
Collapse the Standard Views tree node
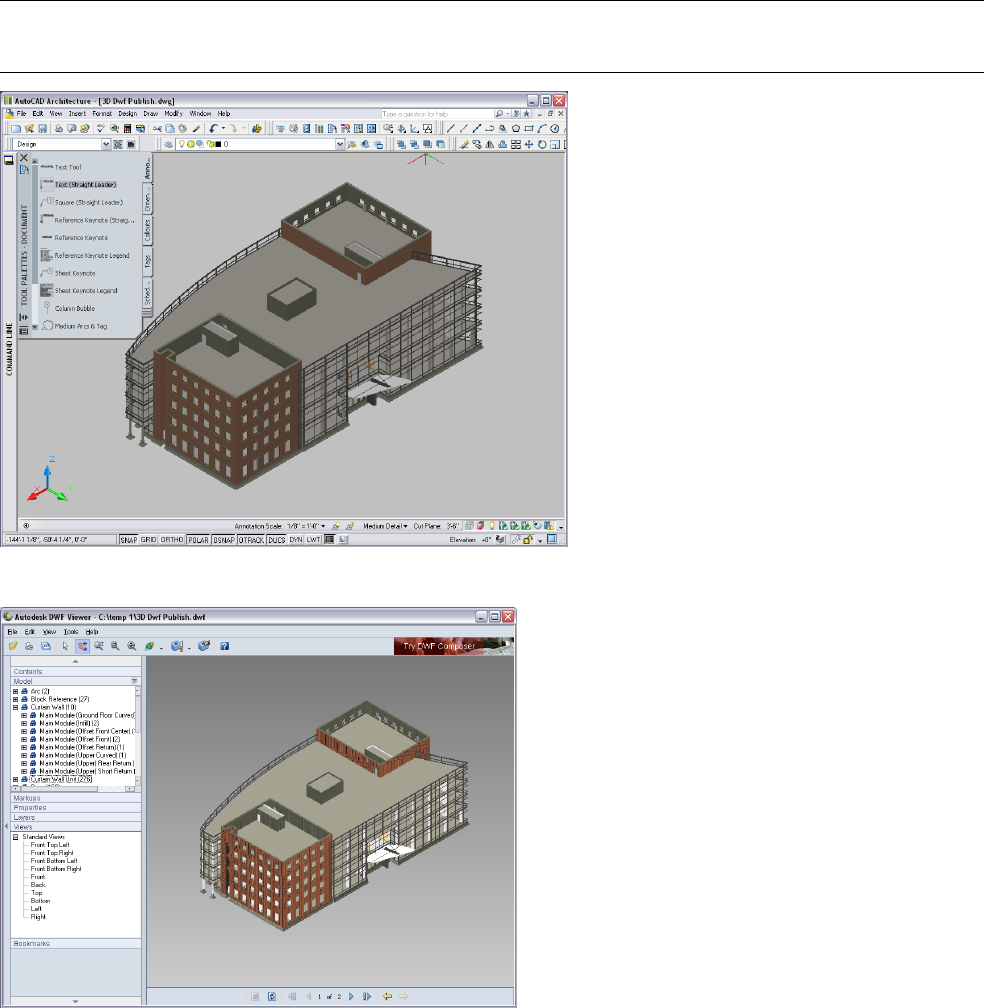click(x=15, y=837)
